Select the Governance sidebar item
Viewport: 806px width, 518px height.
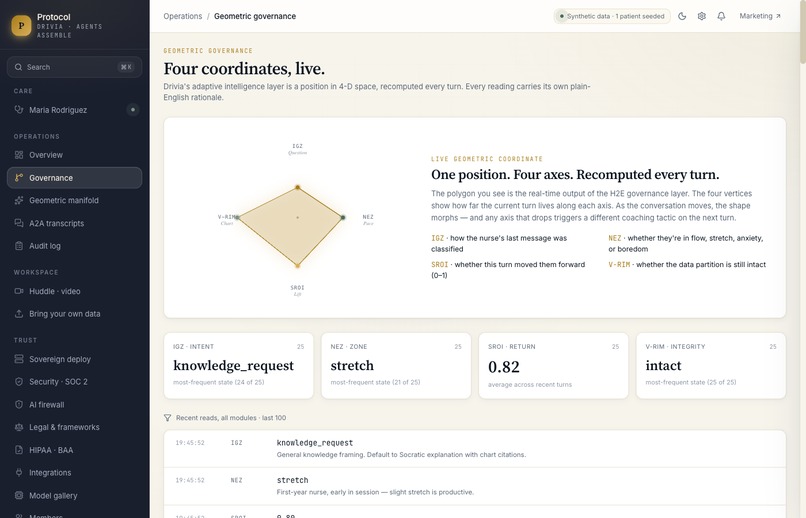75,178
